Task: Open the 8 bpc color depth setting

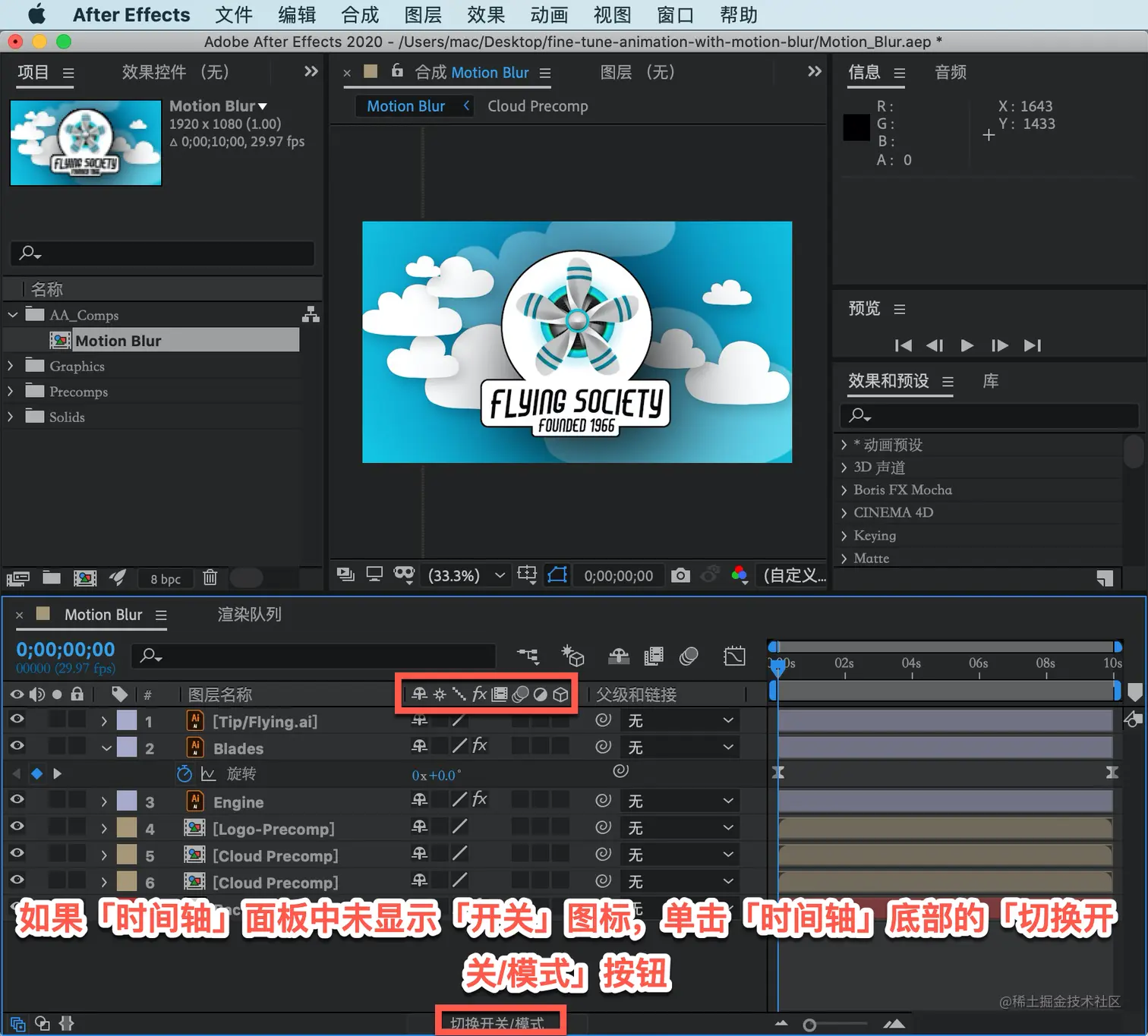Action: coord(166,579)
